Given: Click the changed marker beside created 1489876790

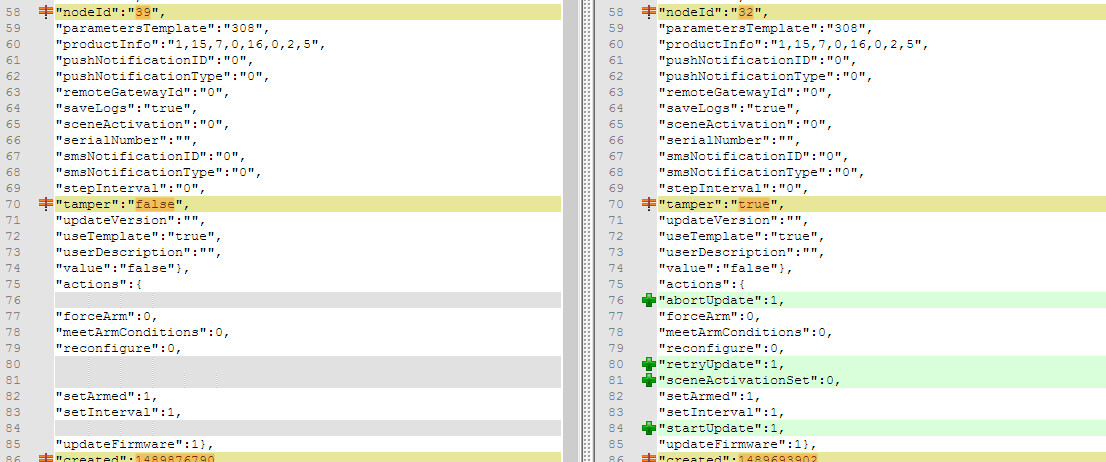Looking at the screenshot, I should click(46, 457).
